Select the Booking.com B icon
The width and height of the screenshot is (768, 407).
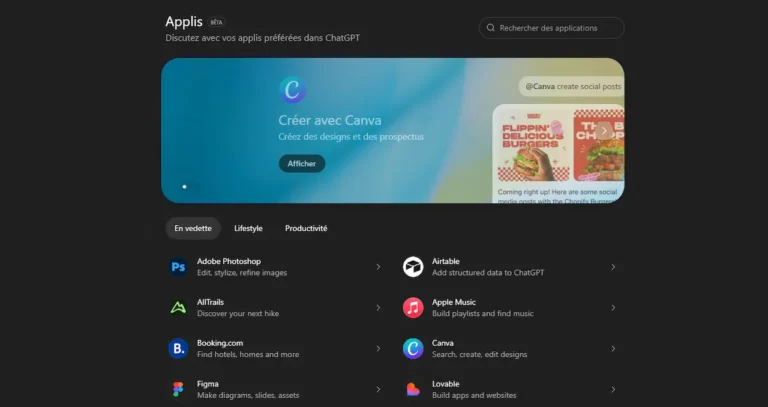178,349
